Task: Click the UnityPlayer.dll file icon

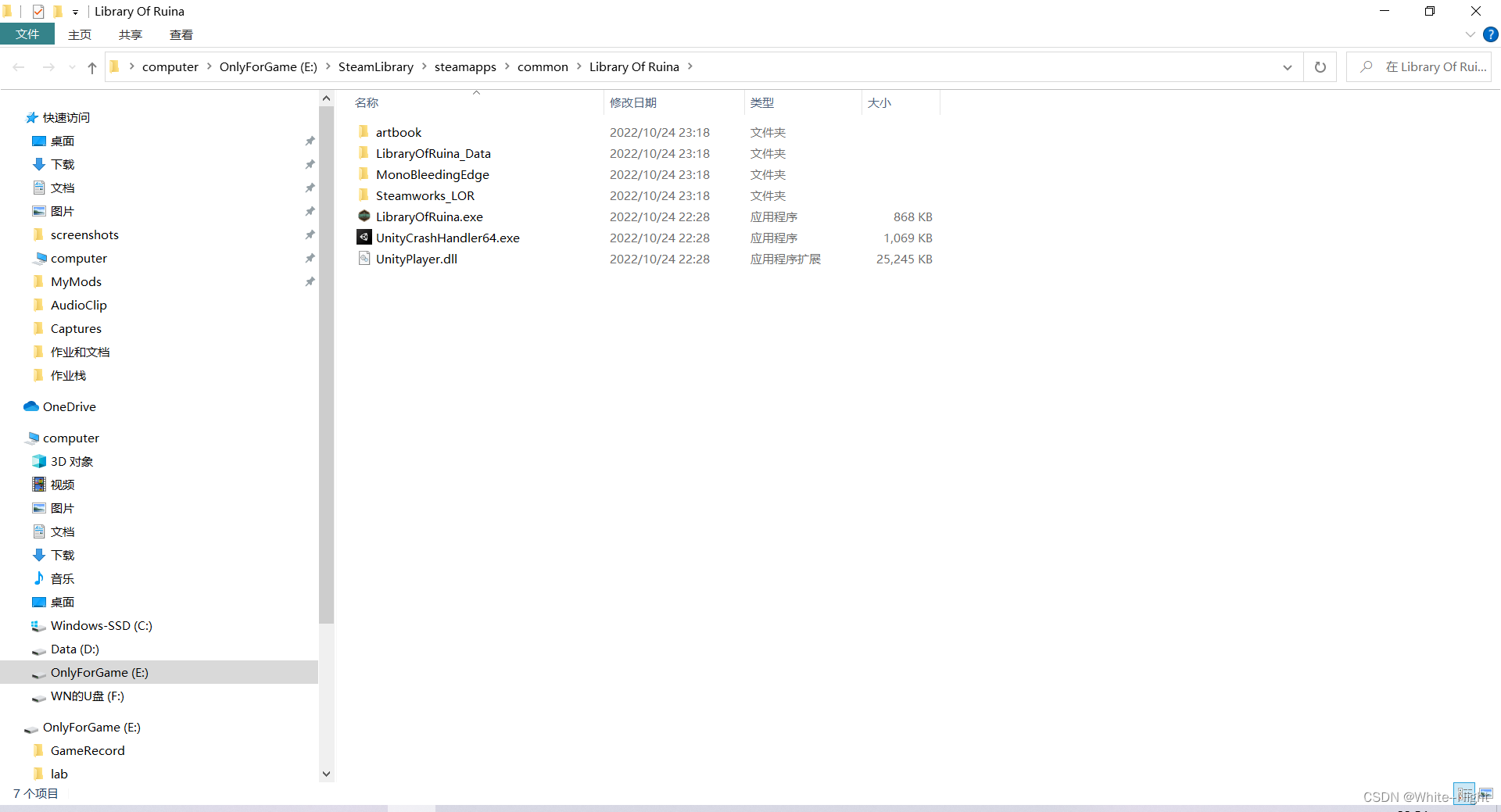Action: (x=364, y=259)
